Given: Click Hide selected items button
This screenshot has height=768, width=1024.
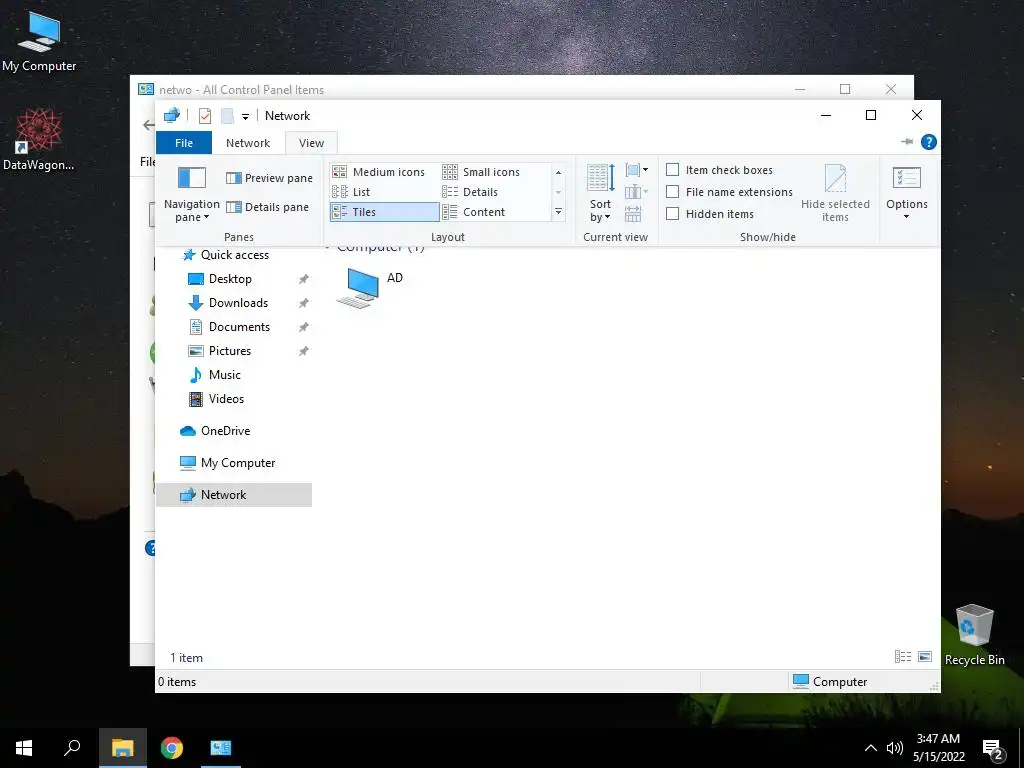Looking at the screenshot, I should tap(835, 193).
